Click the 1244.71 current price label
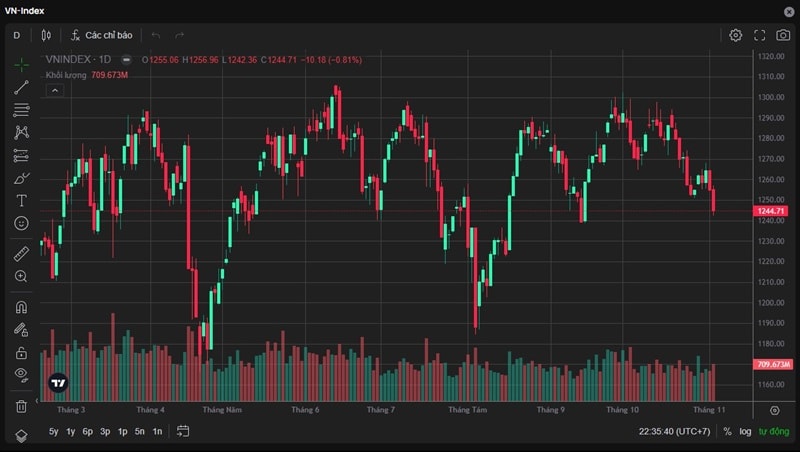The image size is (800, 452). point(771,211)
